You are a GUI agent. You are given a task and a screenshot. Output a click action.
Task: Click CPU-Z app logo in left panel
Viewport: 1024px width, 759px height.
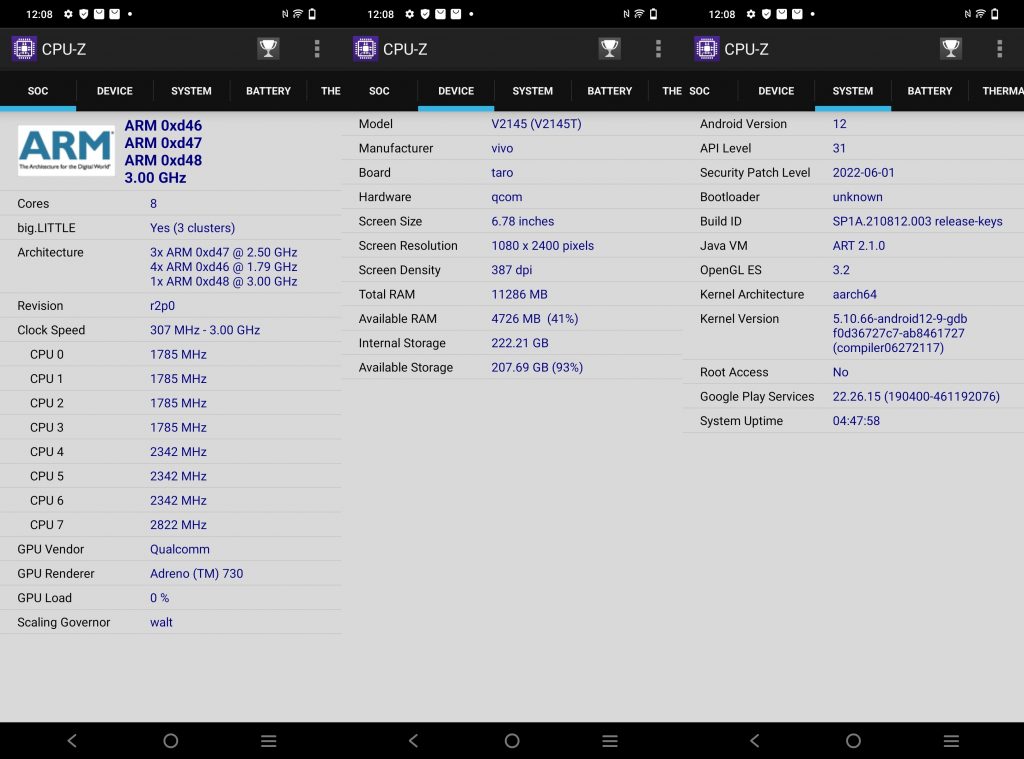pos(24,49)
